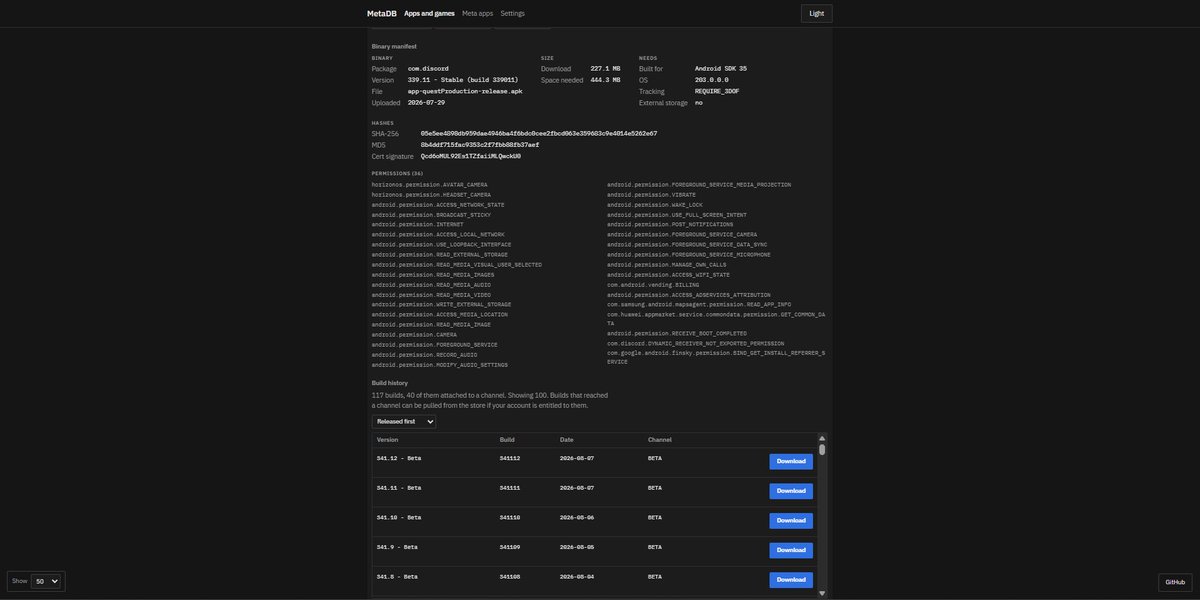Click the android.permission.MODIFY_AUDIO_SETTINGS entry

[x=440, y=365]
